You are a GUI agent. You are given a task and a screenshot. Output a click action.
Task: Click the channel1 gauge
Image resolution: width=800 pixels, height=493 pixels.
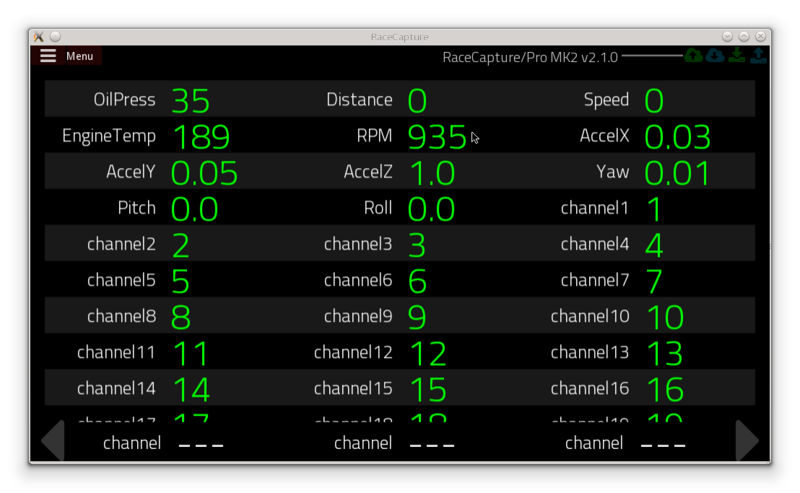point(637,208)
